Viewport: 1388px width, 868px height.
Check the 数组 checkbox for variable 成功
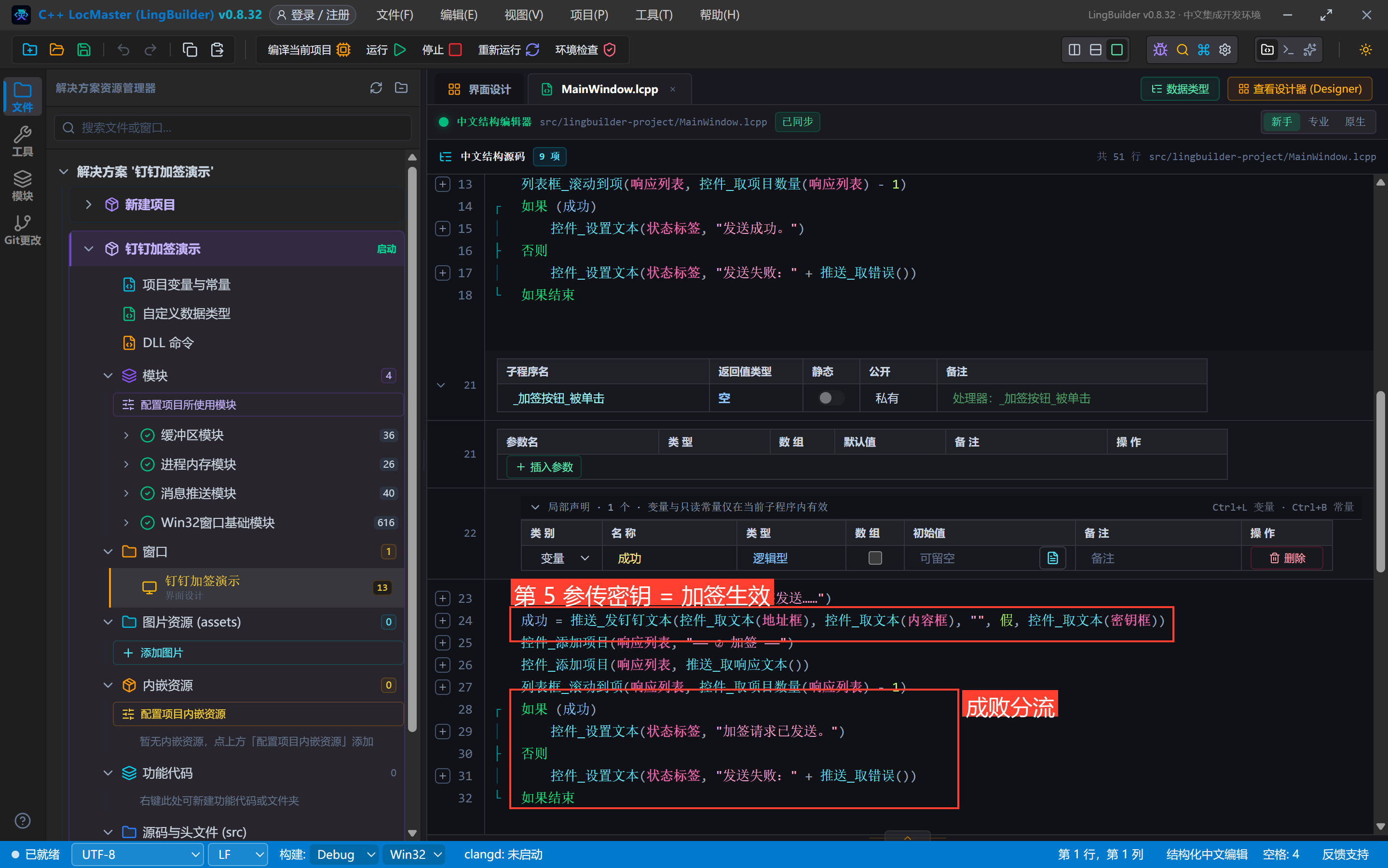click(875, 558)
